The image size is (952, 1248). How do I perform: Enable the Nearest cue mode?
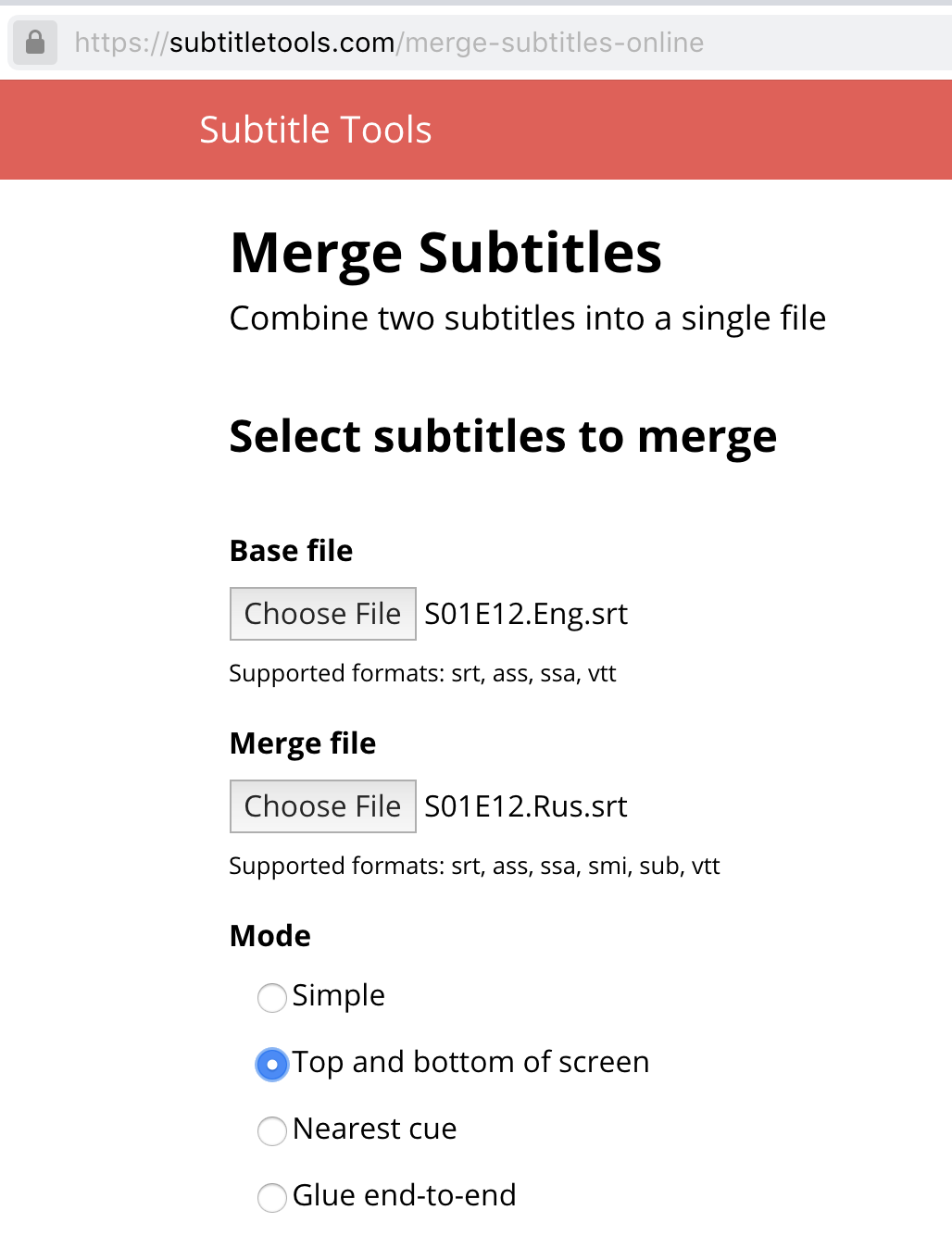point(271,1131)
